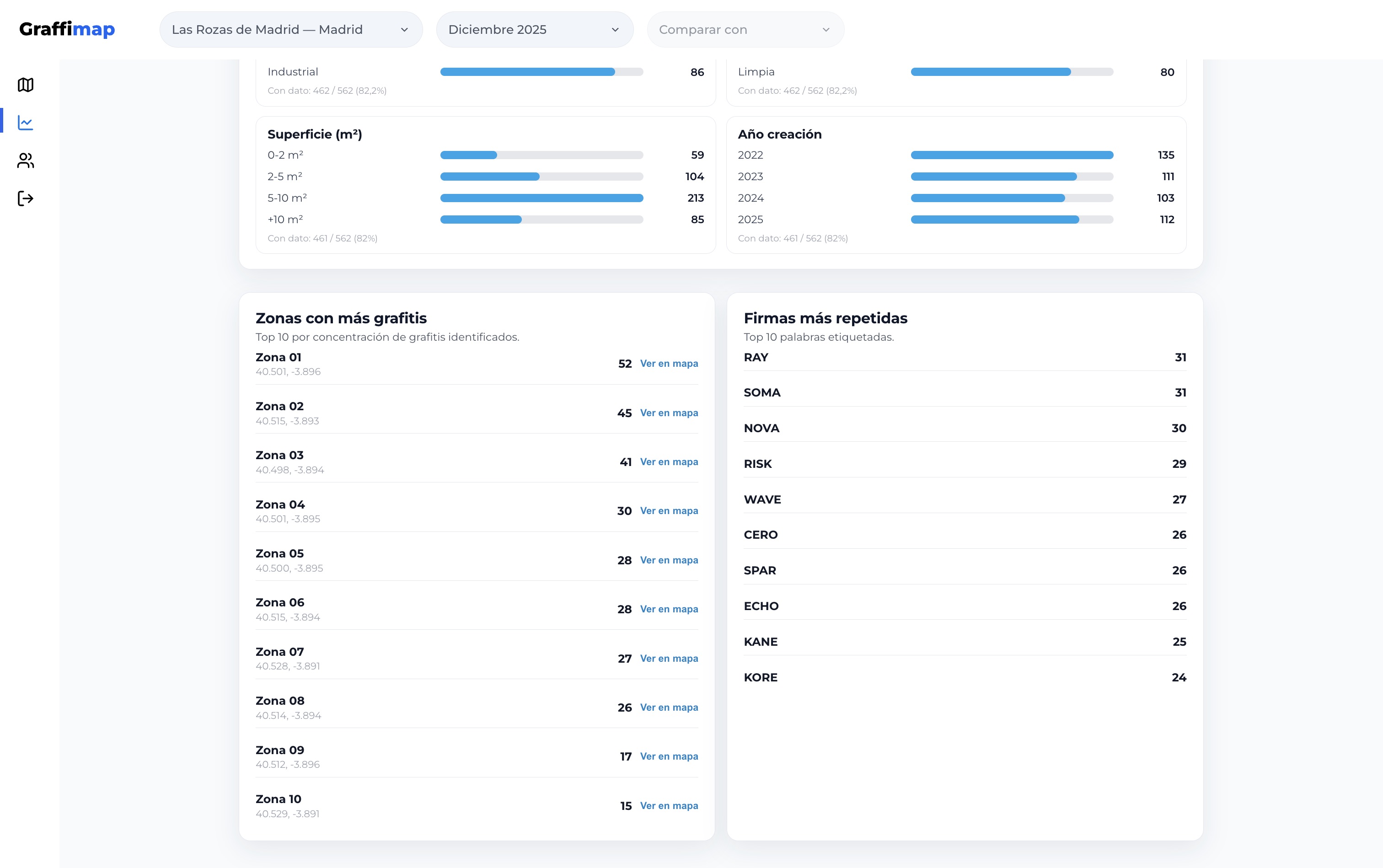The width and height of the screenshot is (1383, 868).
Task: Click the Zona 03 title
Action: click(x=279, y=455)
